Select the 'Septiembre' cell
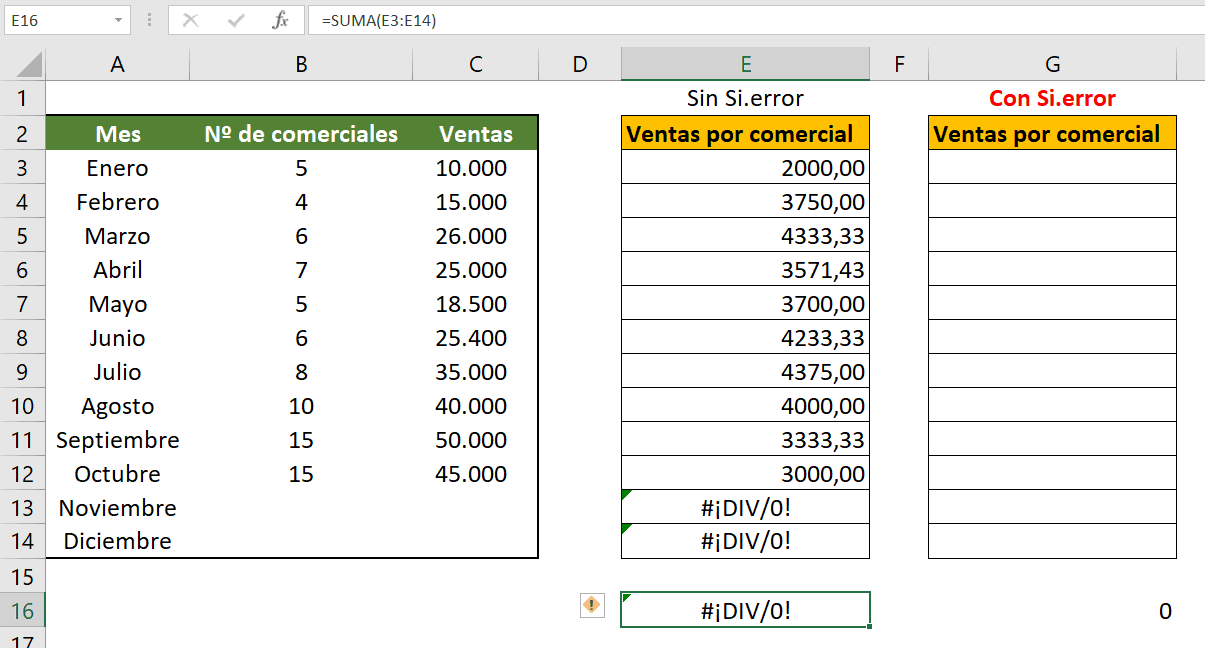 118,439
